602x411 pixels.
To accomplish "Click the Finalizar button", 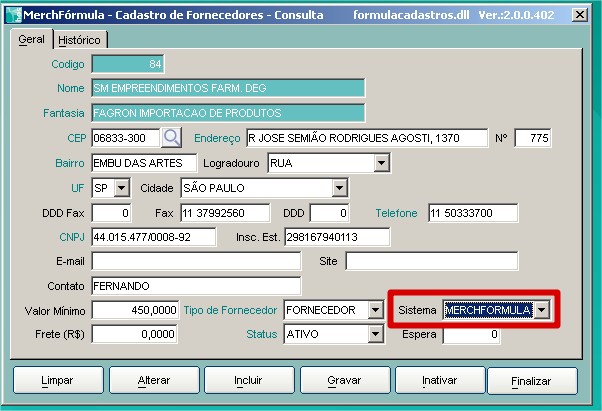I will pyautogui.click(x=532, y=381).
